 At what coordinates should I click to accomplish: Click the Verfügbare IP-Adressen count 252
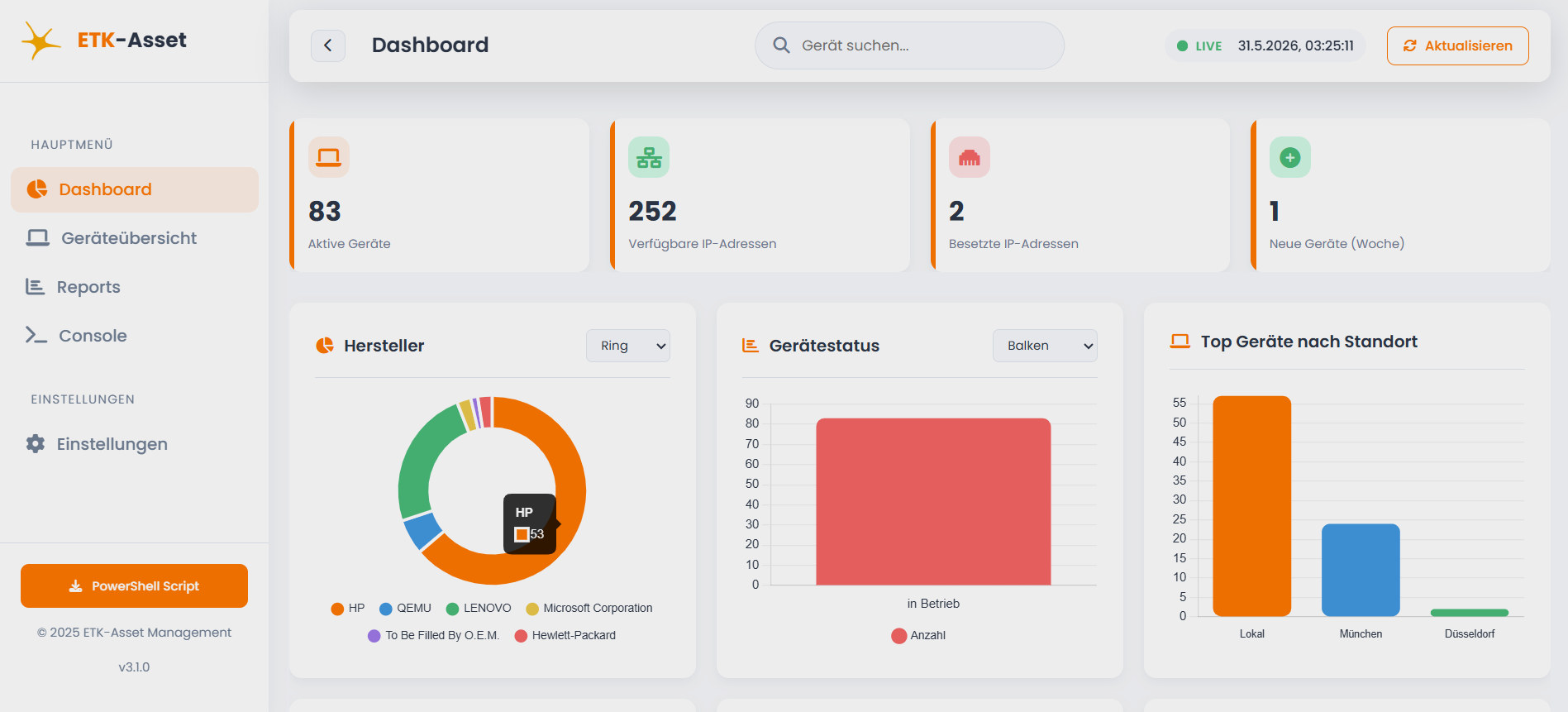coord(652,212)
